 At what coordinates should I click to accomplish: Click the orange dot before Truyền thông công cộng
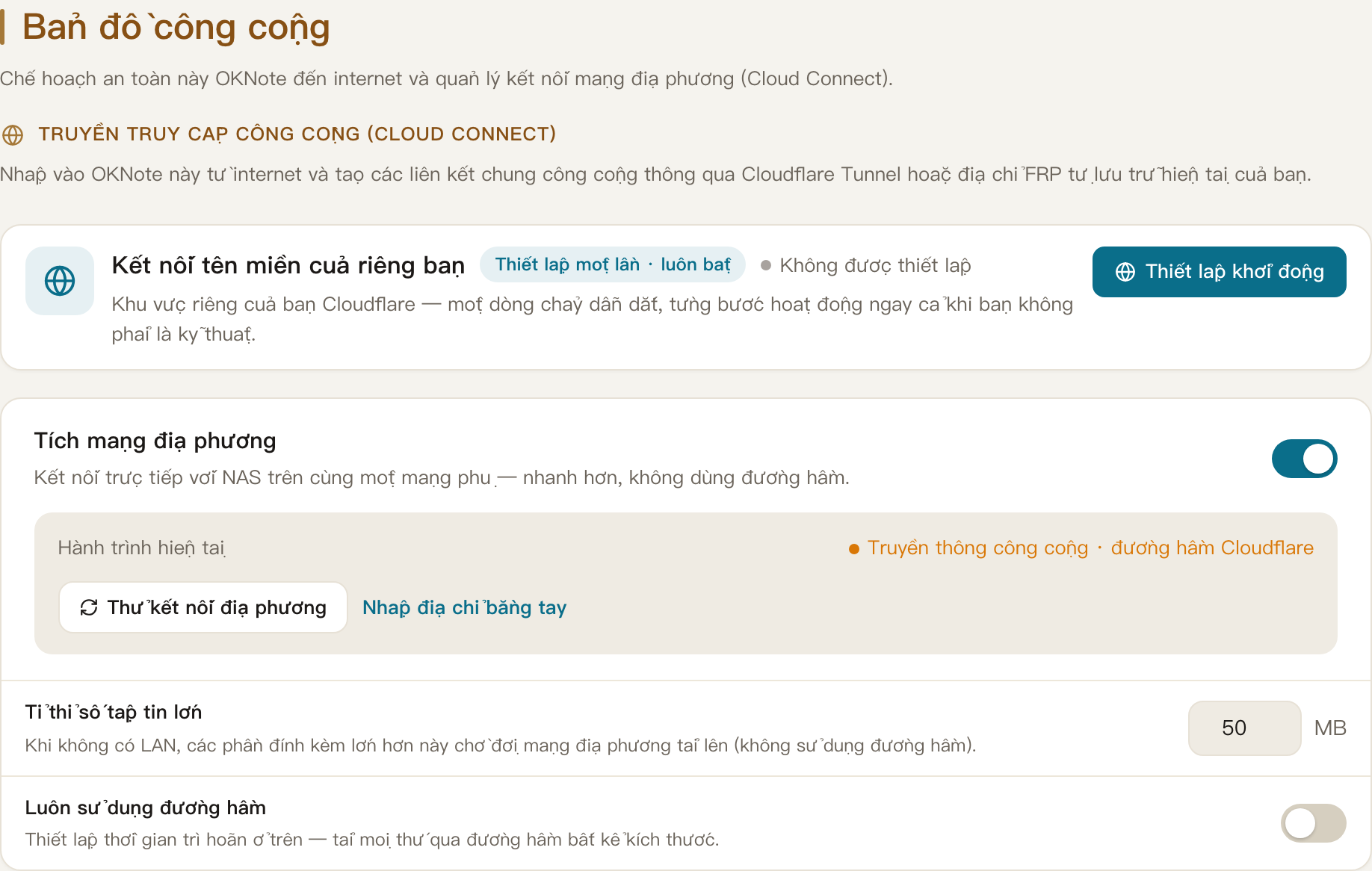[854, 549]
